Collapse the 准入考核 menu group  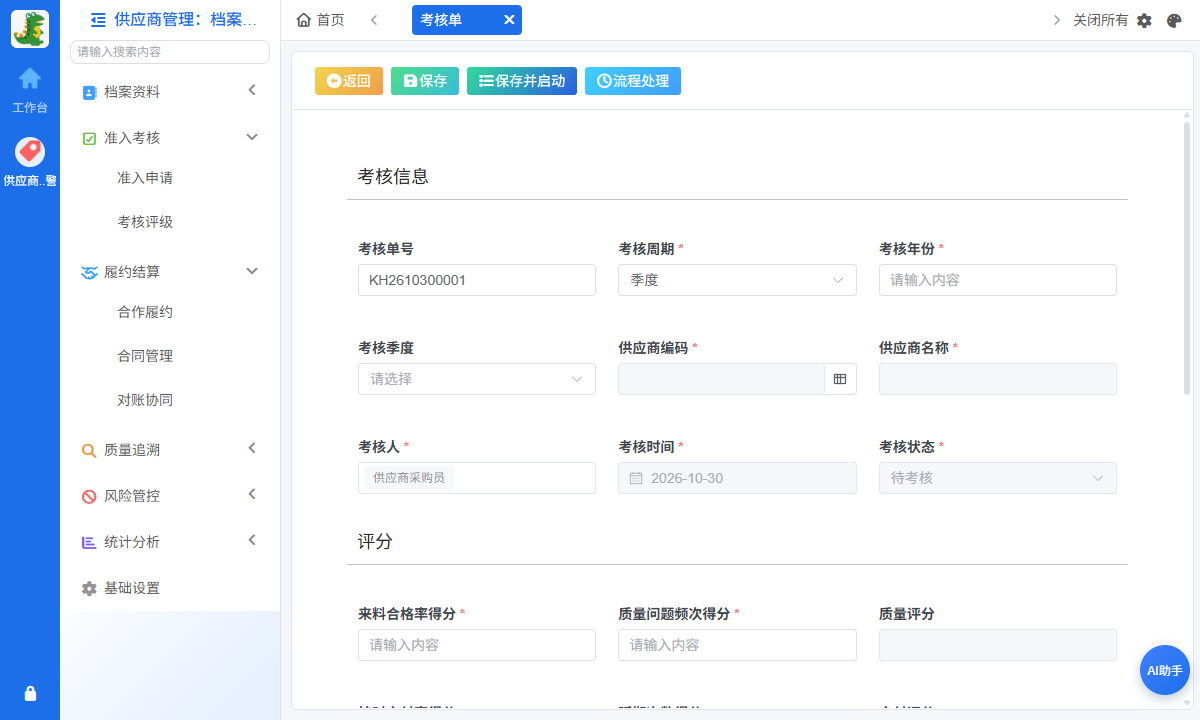click(x=170, y=138)
